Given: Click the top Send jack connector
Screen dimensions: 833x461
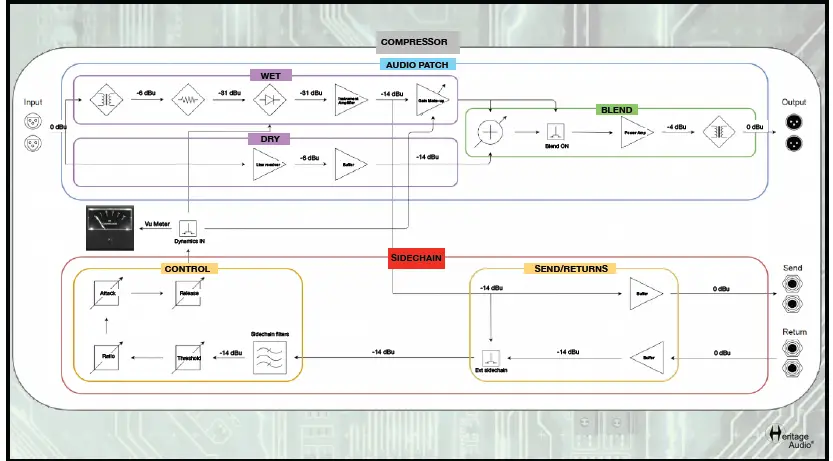Looking at the screenshot, I should pyautogui.click(x=792, y=284).
